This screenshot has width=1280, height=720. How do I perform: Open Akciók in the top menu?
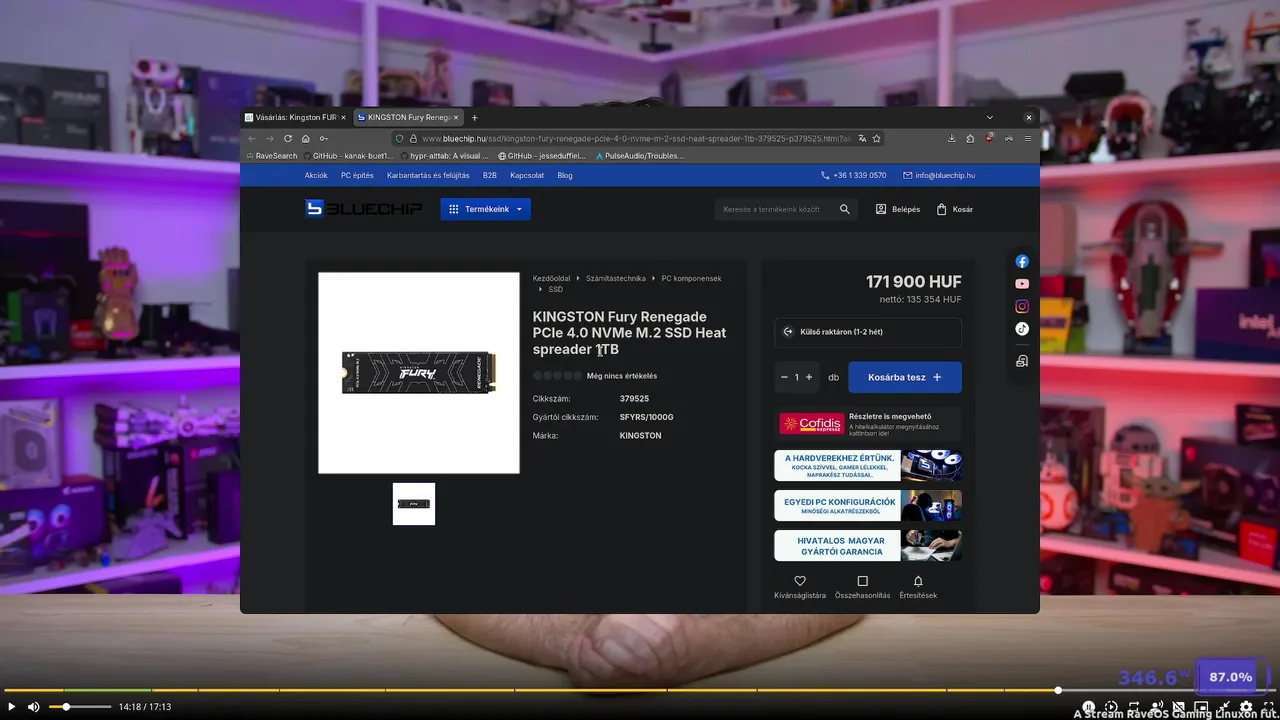click(x=316, y=175)
